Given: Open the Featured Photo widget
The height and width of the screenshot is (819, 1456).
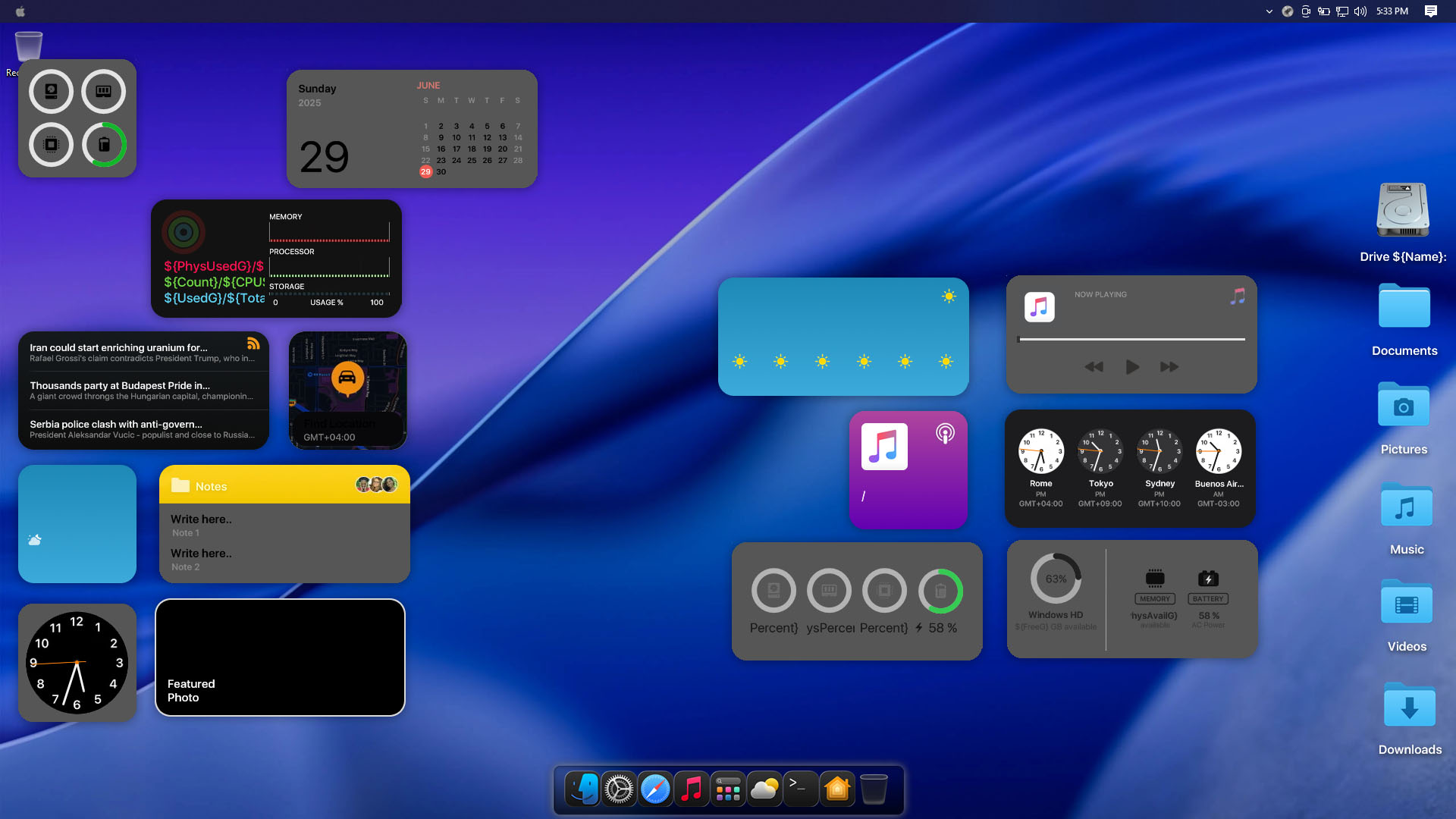Looking at the screenshot, I should coord(280,657).
